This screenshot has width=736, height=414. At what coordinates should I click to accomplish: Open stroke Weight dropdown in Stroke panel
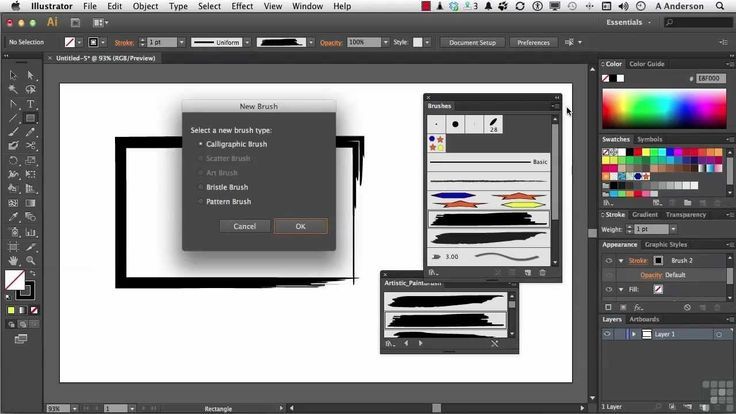pyautogui.click(x=673, y=229)
